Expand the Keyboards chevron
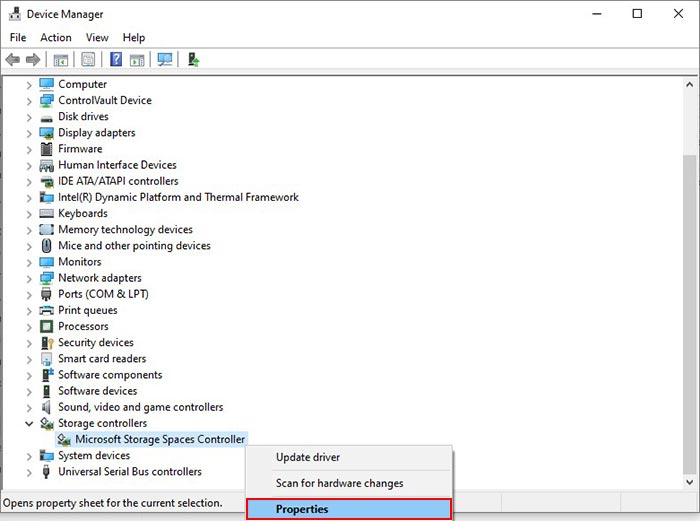Viewport: 700px width, 521px height. [29, 214]
